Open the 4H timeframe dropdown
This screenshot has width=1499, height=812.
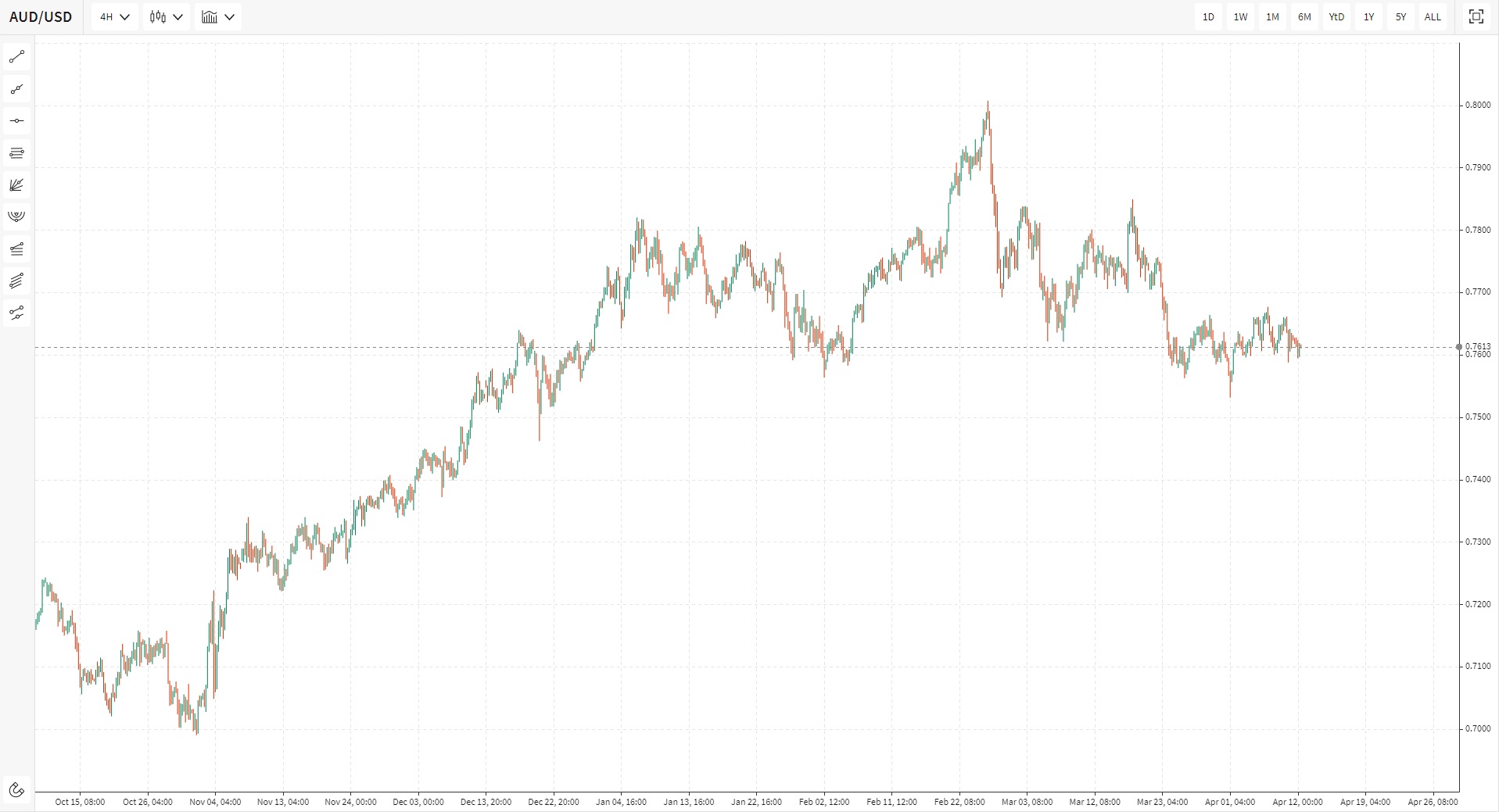point(114,17)
